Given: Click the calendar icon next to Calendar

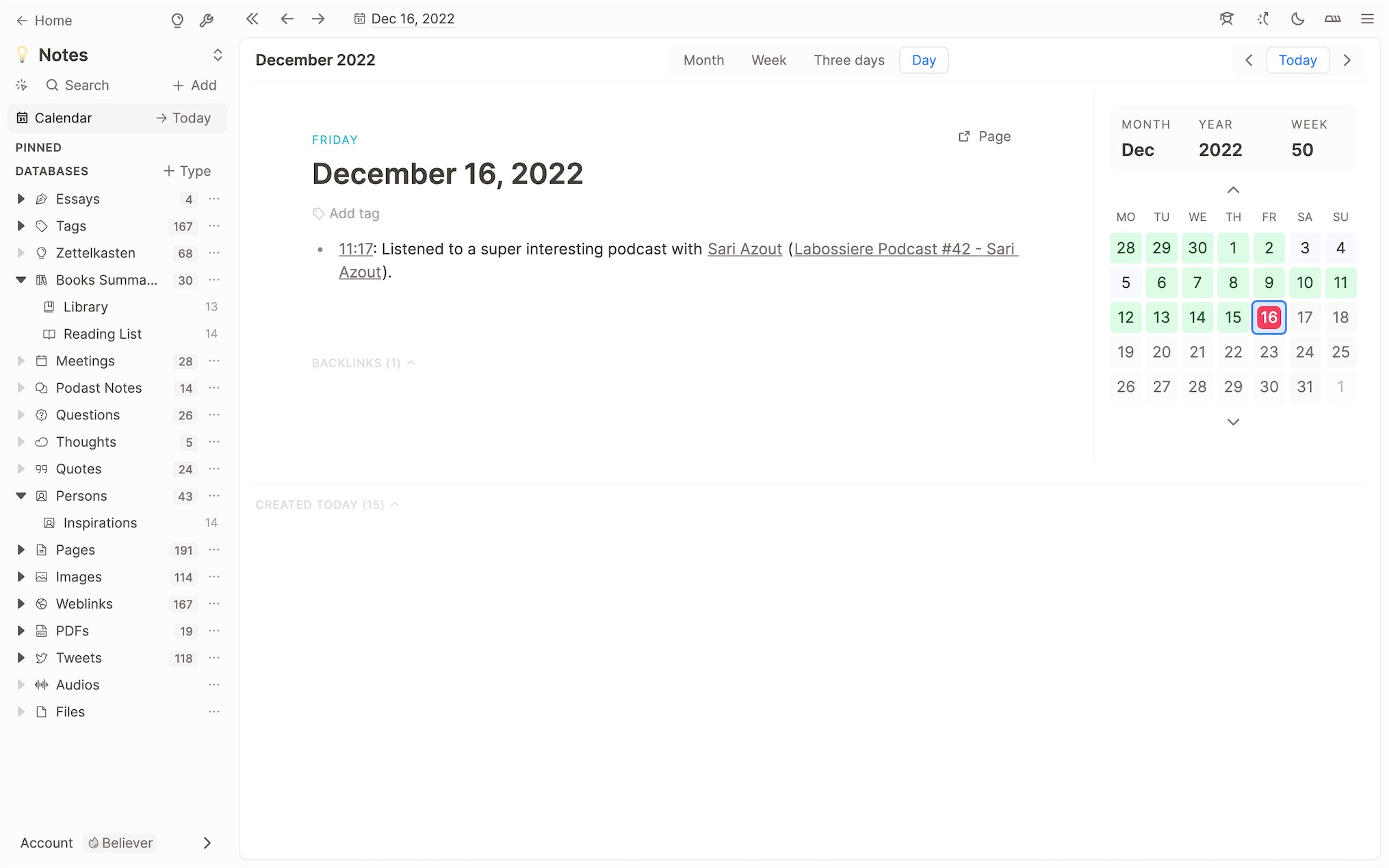Looking at the screenshot, I should point(22,118).
